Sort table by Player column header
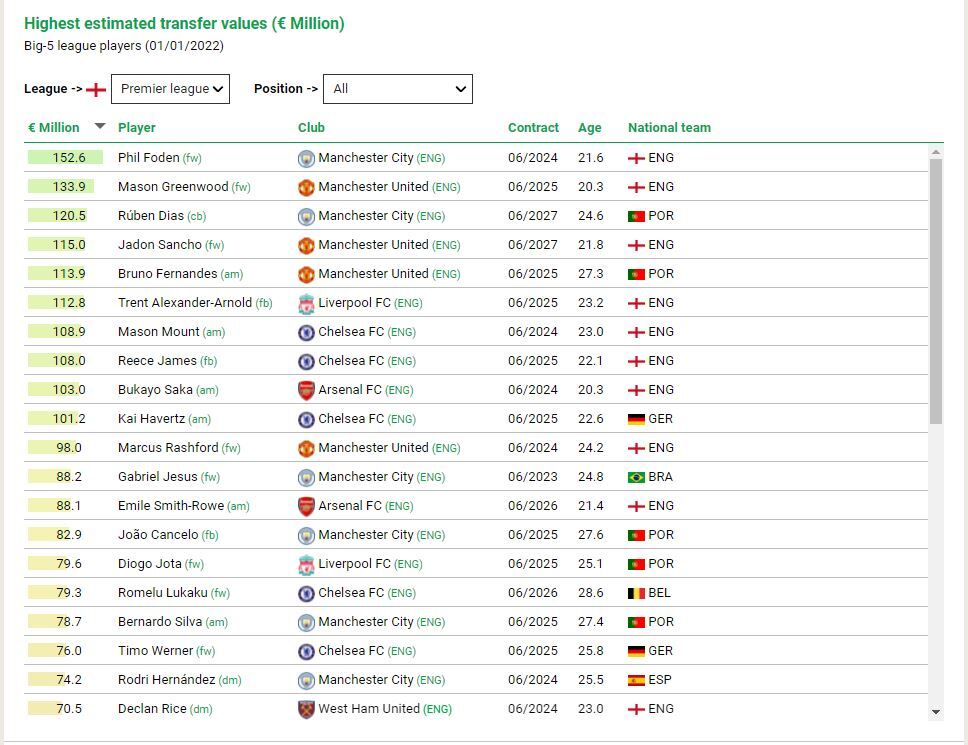 [x=137, y=127]
